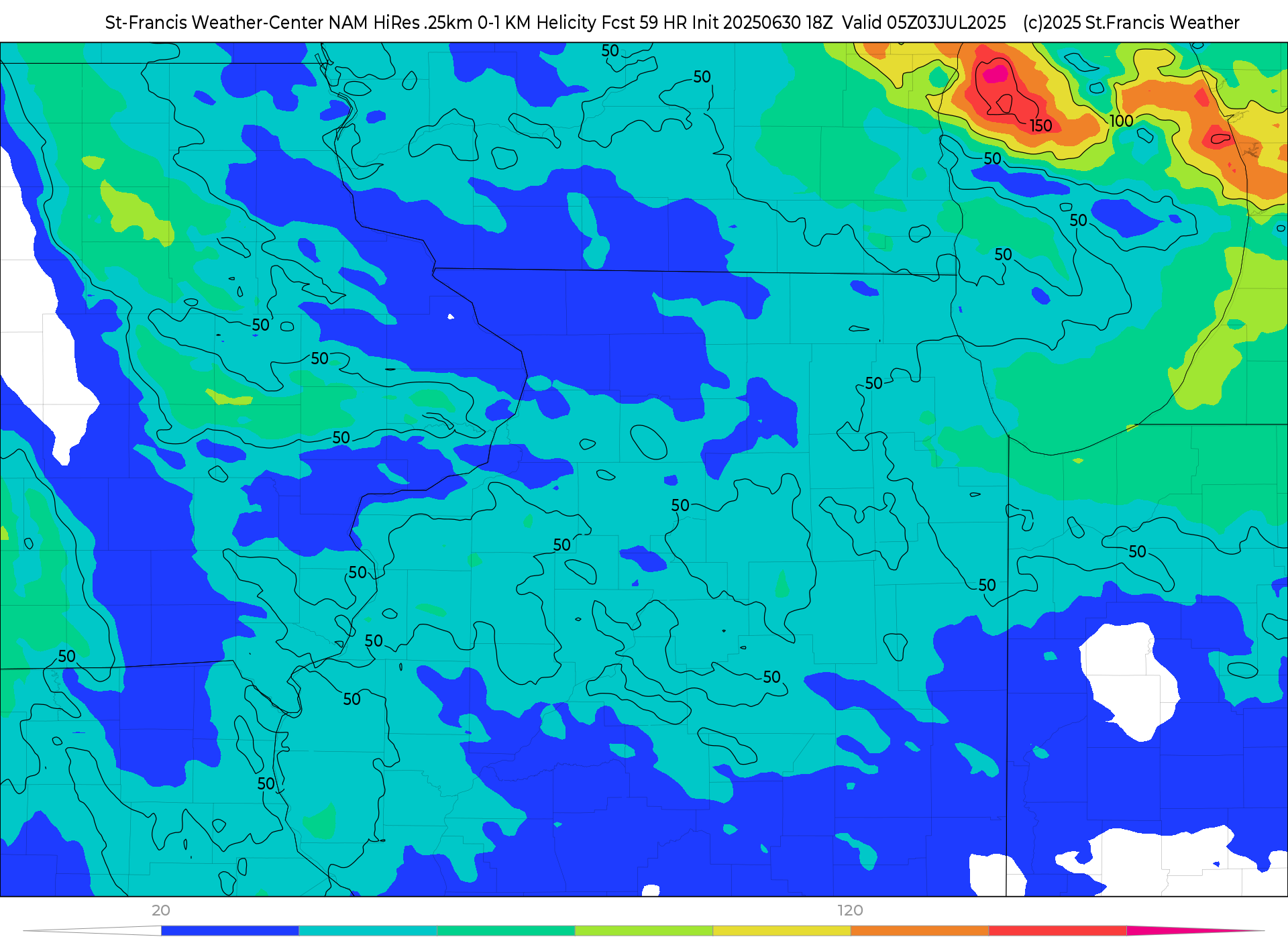Click the yellow segment of the color bar

[x=782, y=931]
